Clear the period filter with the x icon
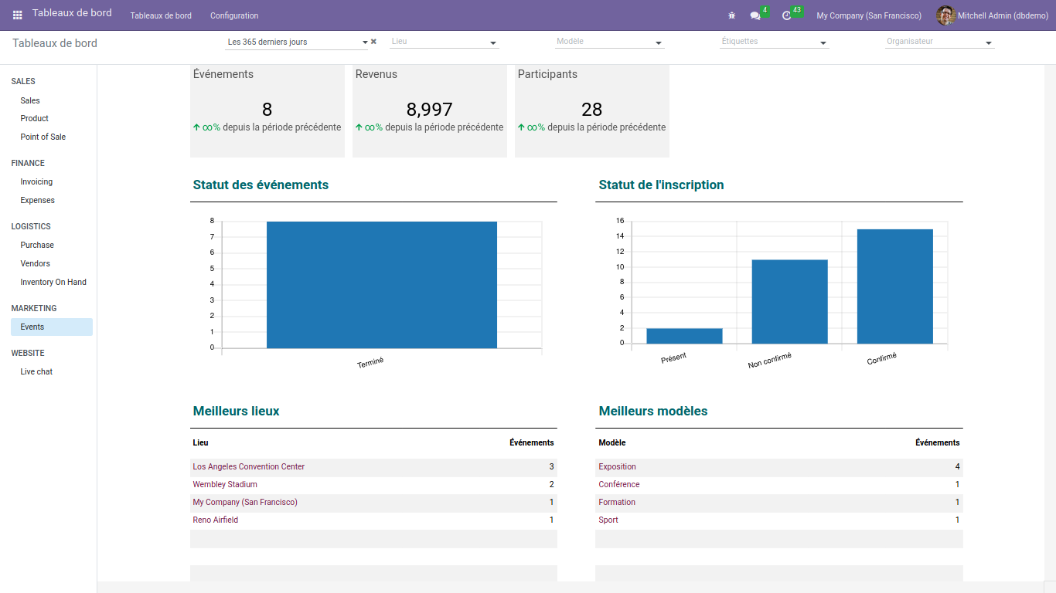This screenshot has width=1056, height=593. point(374,42)
